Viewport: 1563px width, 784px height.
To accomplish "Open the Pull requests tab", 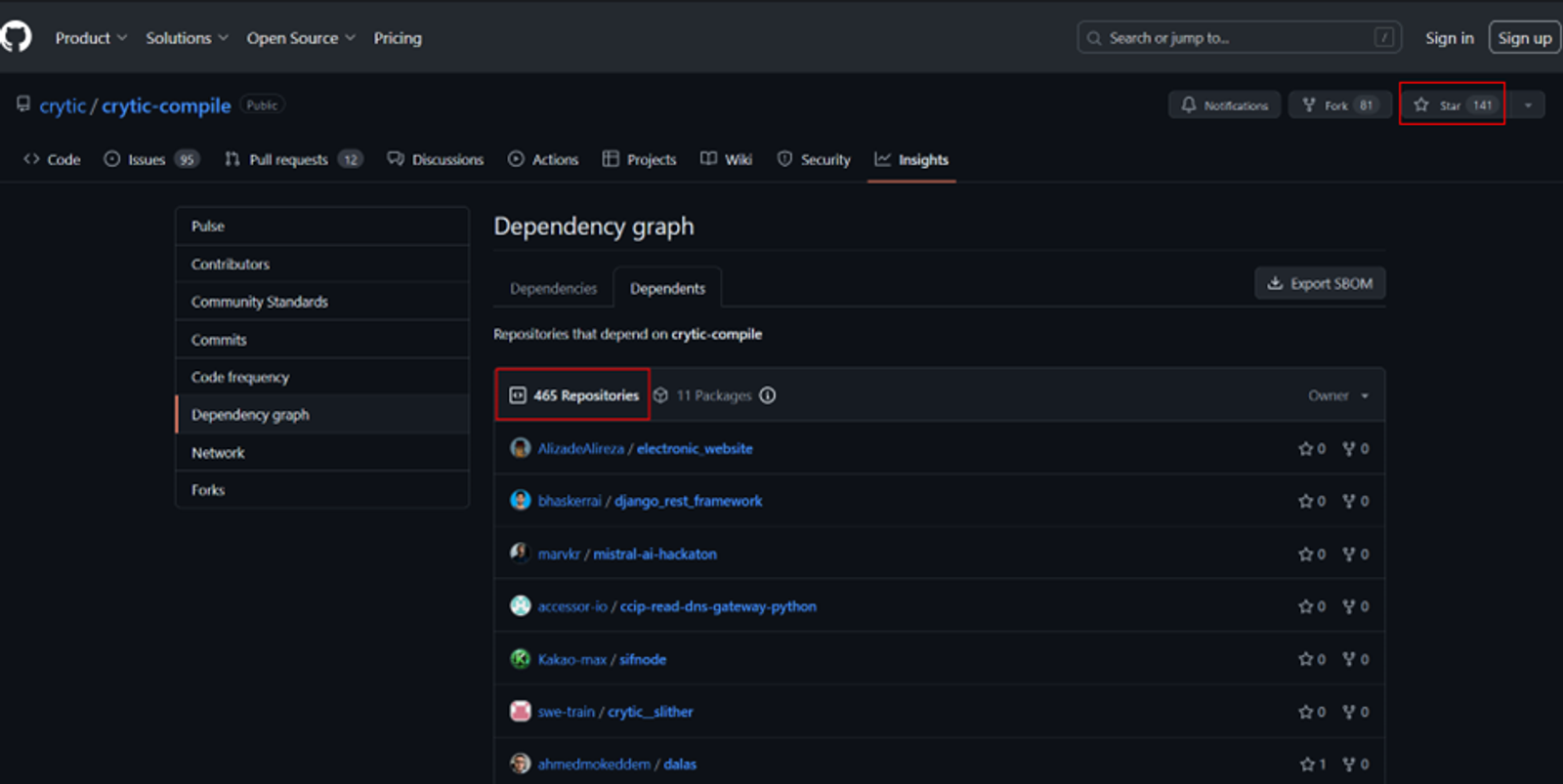I will coord(293,159).
